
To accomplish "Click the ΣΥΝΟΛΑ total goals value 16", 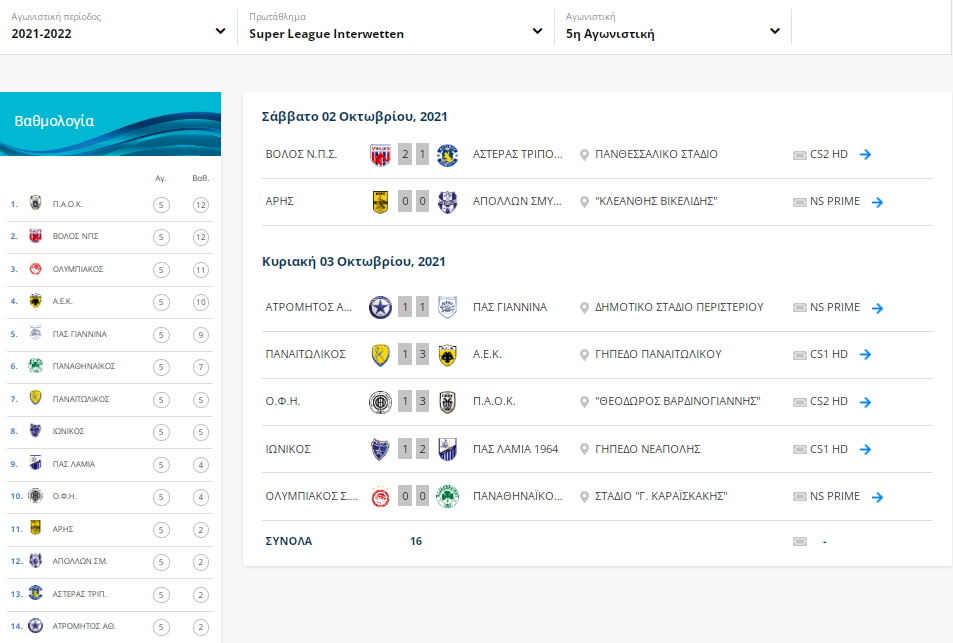I will click(416, 541).
